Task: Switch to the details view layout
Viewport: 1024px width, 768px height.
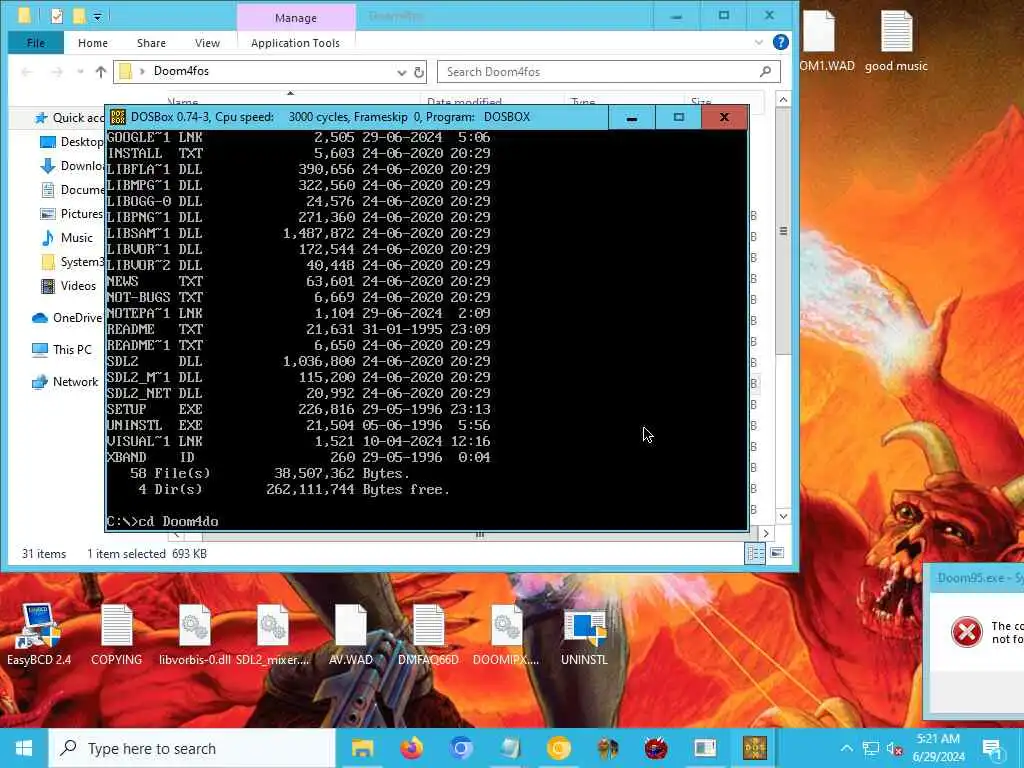Action: [x=755, y=554]
